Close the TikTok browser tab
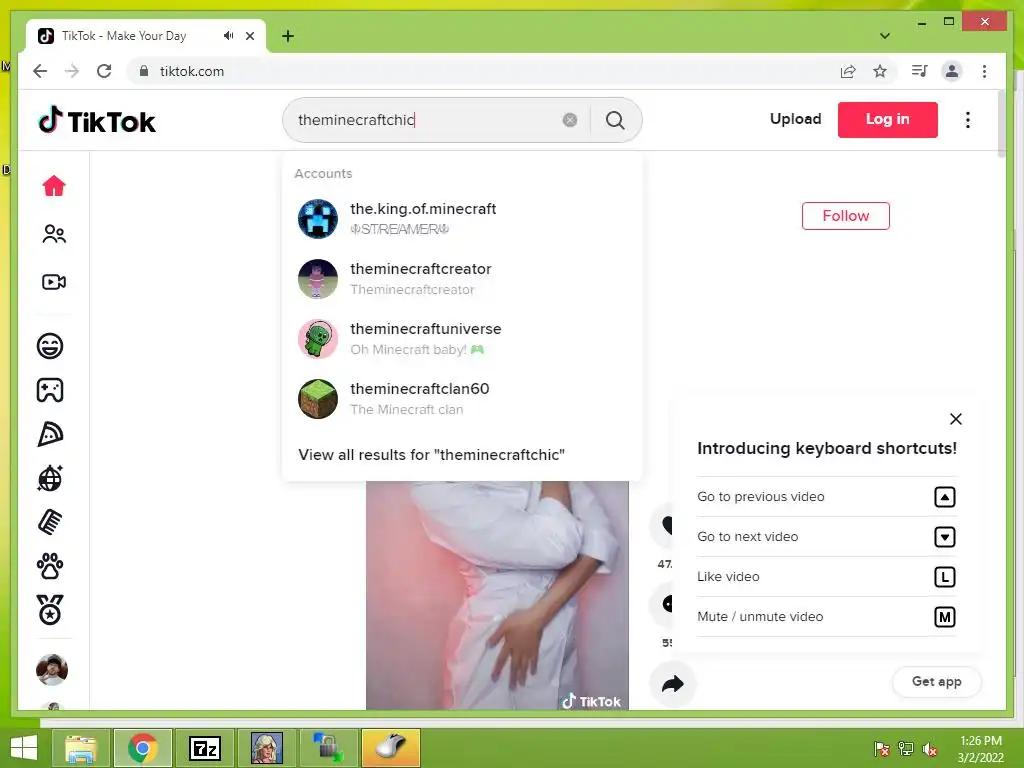This screenshot has height=768, width=1024. [250, 36]
